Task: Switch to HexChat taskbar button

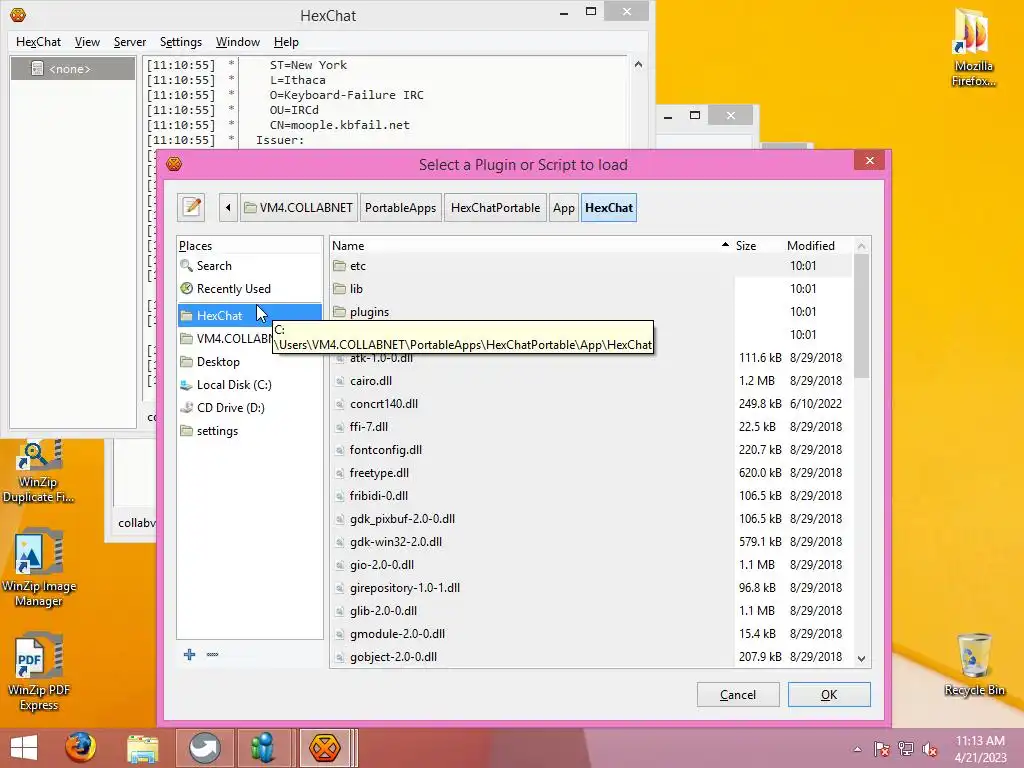Action: tap(326, 748)
